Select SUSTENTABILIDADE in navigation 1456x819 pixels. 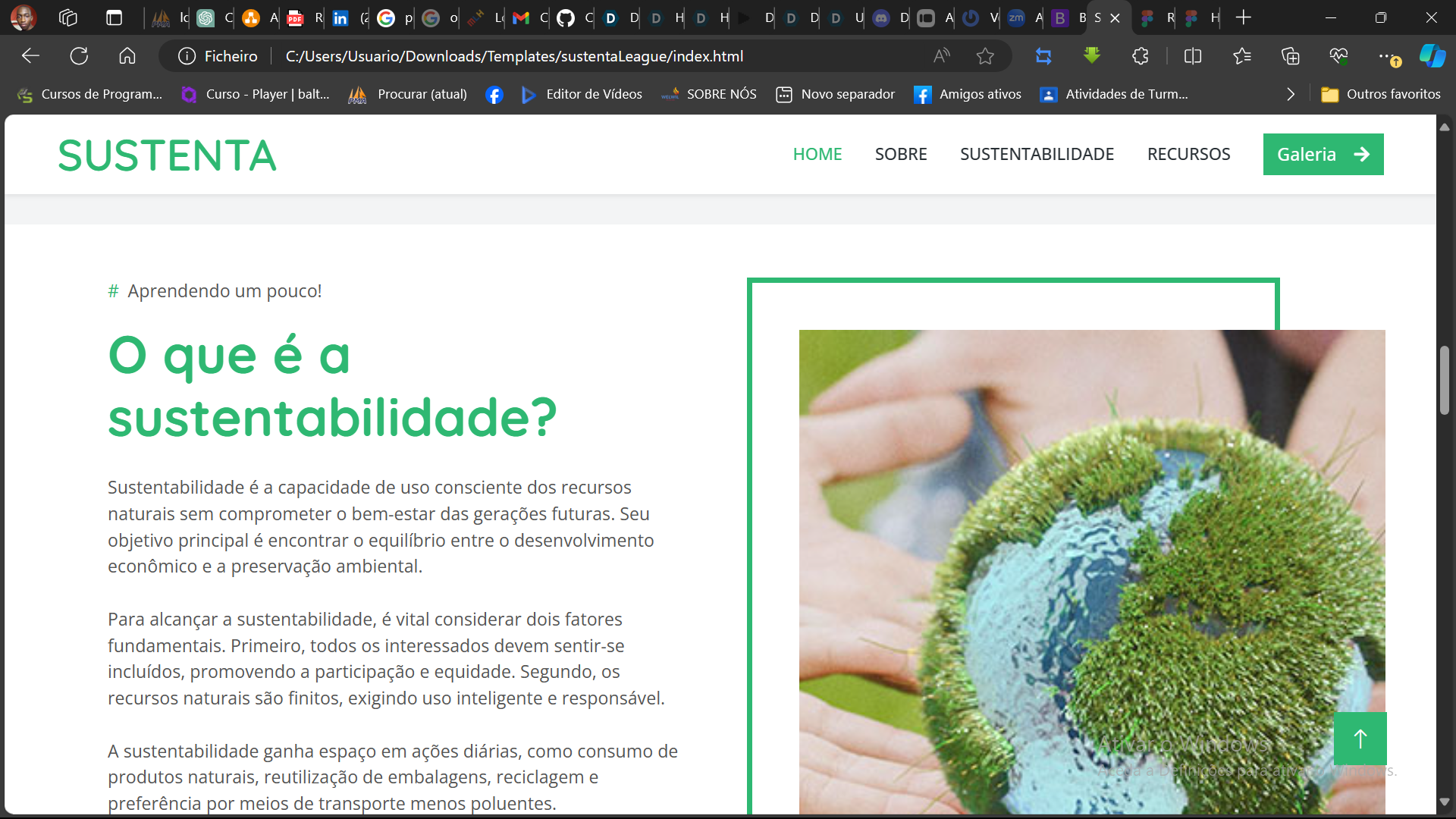(x=1037, y=155)
